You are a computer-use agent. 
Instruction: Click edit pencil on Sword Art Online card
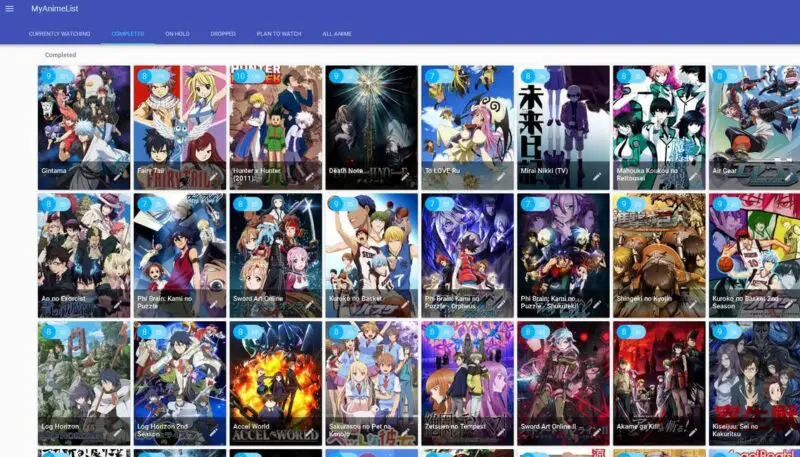coord(309,304)
